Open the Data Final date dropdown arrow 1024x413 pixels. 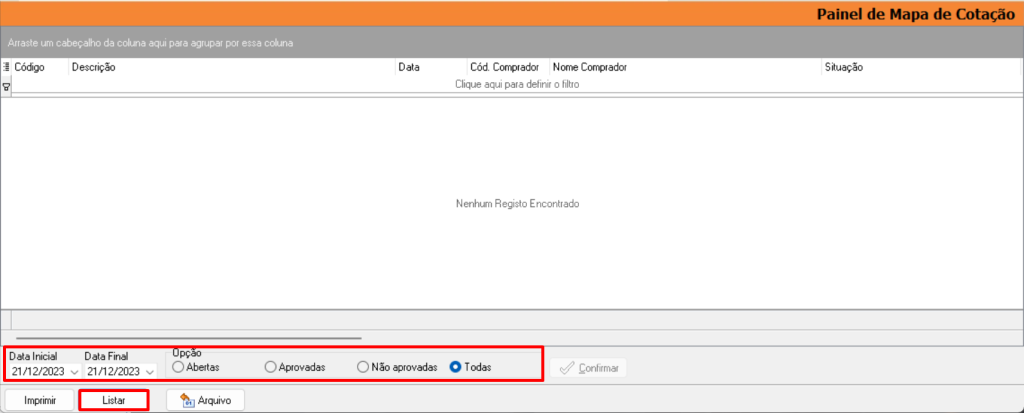[150, 372]
